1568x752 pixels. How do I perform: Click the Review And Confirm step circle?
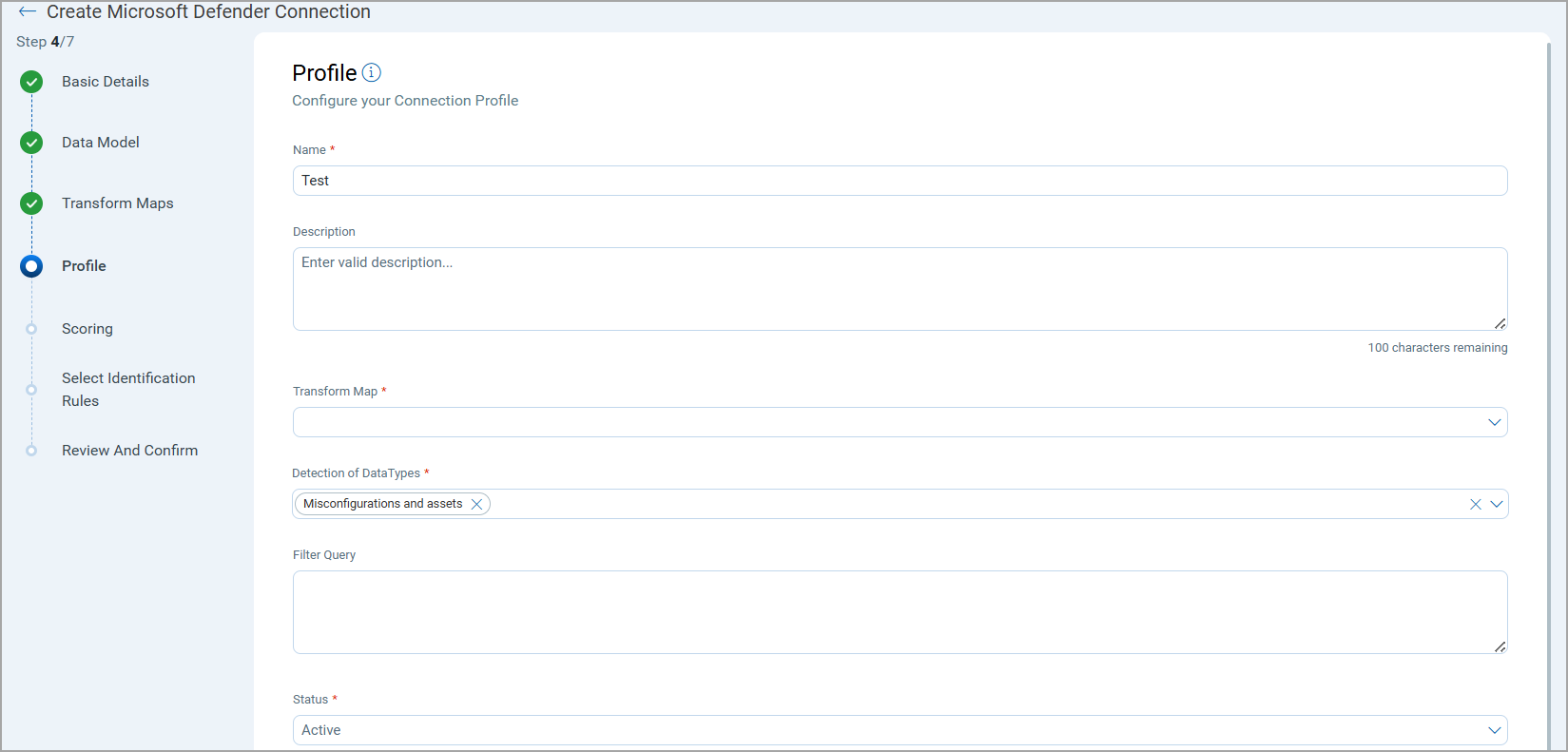point(31,451)
